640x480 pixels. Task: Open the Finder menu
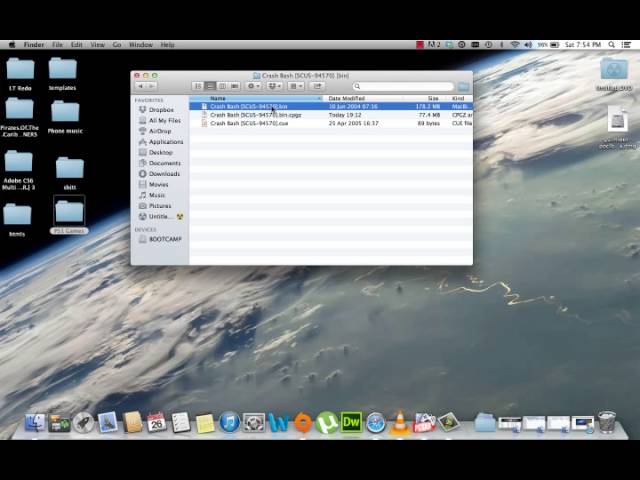(x=34, y=45)
